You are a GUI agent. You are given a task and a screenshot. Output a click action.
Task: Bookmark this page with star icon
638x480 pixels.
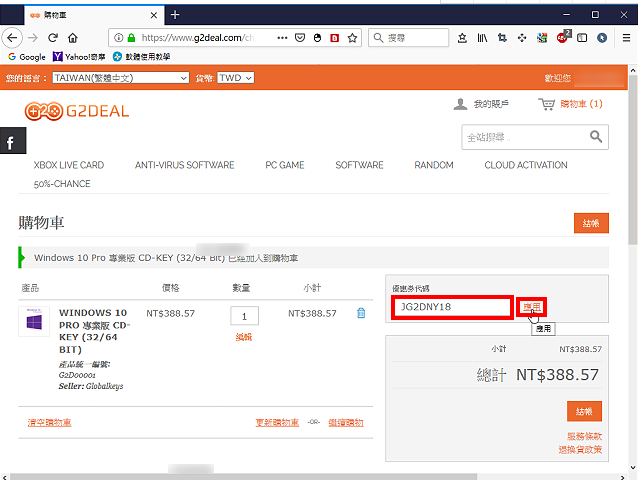(352, 38)
